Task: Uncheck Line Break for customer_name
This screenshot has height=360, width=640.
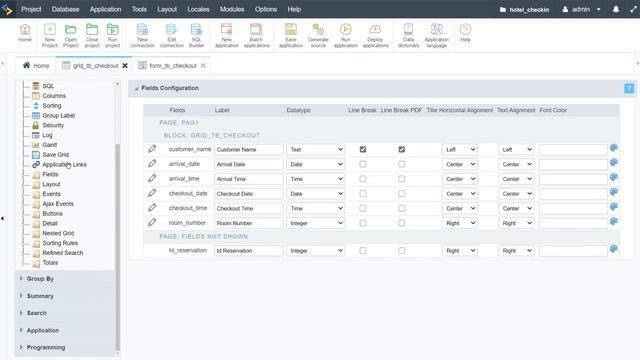Action: pos(363,149)
